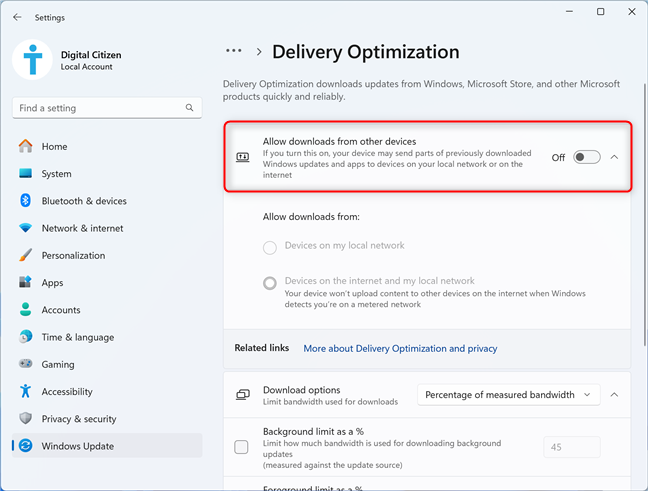Image resolution: width=648 pixels, height=491 pixels.
Task: Check the Background limit as a % box
Action: pyautogui.click(x=241, y=447)
